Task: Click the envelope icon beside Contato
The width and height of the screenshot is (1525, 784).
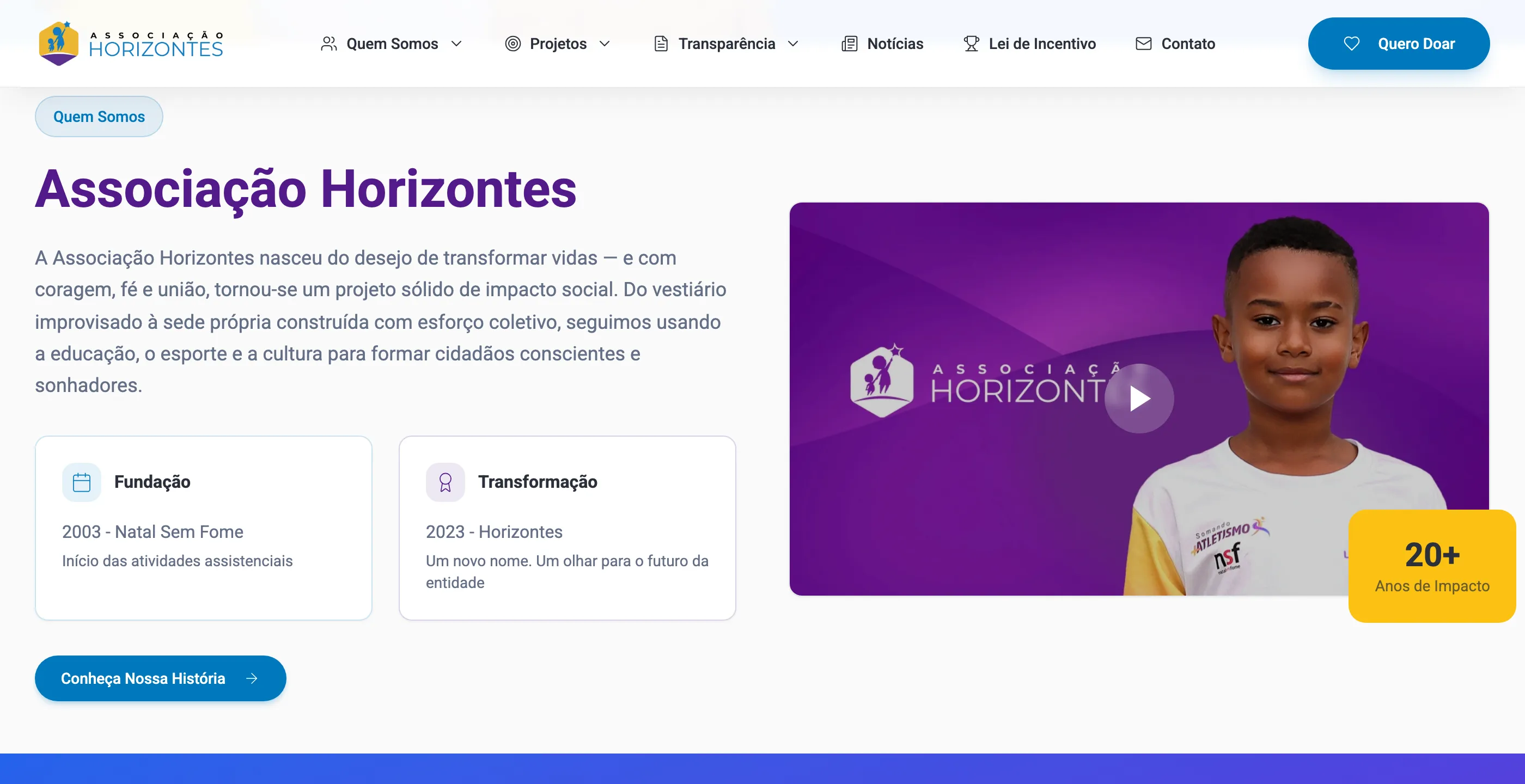Action: [x=1143, y=44]
